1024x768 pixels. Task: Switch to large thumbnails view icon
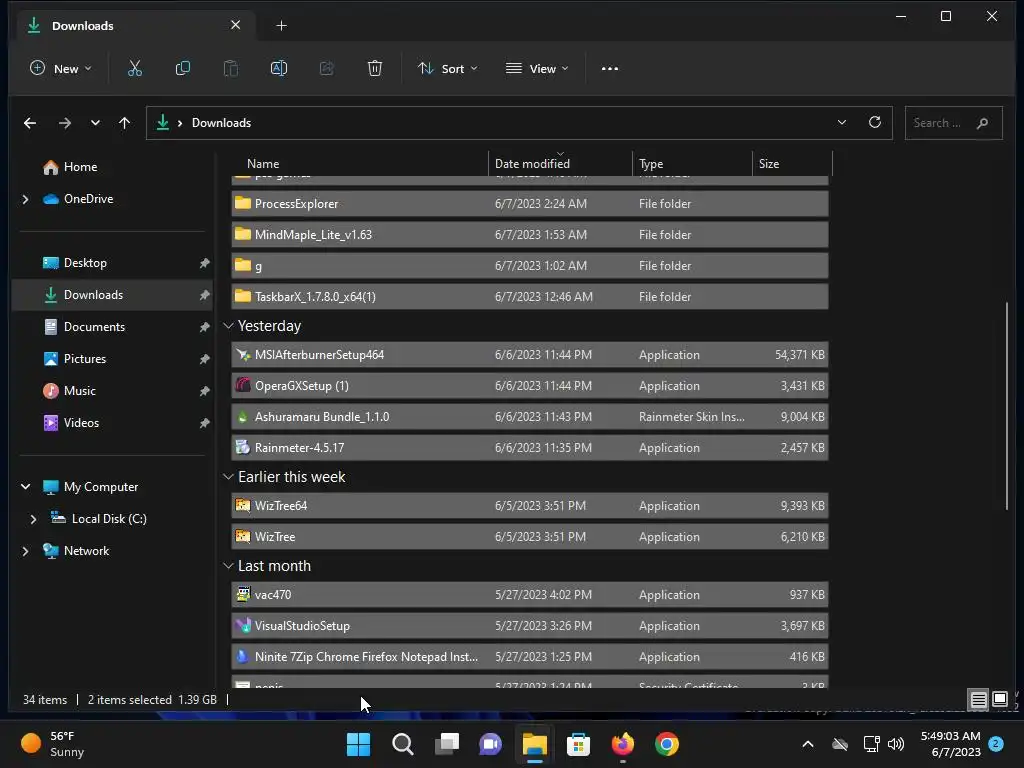click(1000, 699)
